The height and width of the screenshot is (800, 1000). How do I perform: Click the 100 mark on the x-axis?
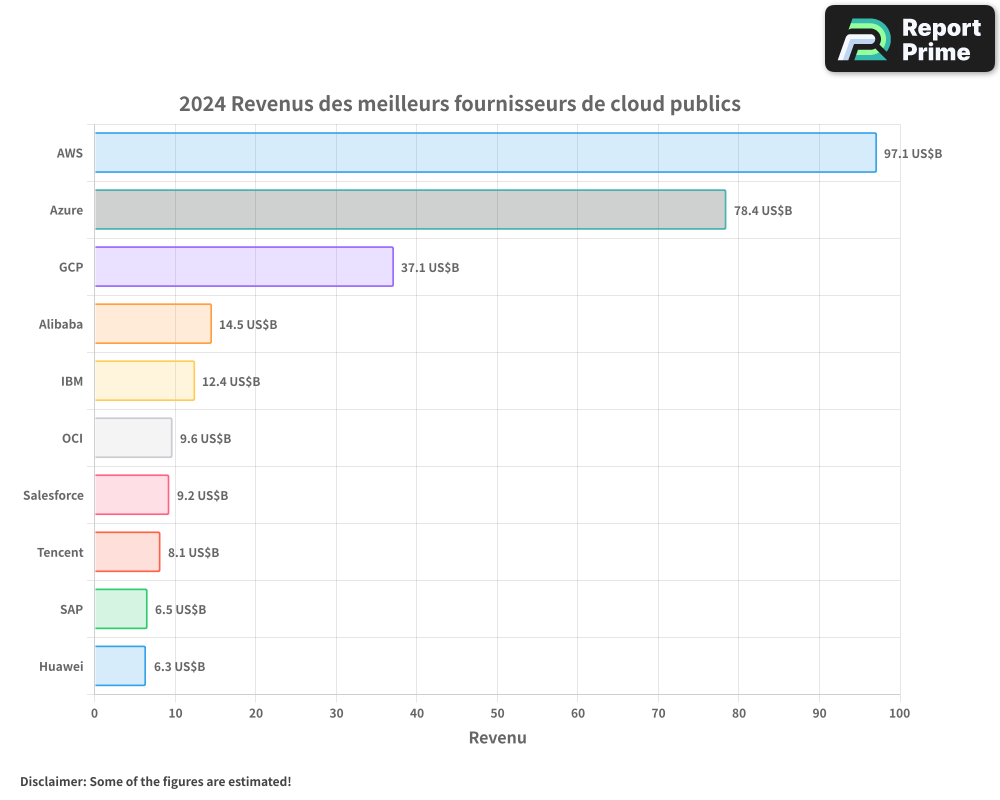coord(899,713)
